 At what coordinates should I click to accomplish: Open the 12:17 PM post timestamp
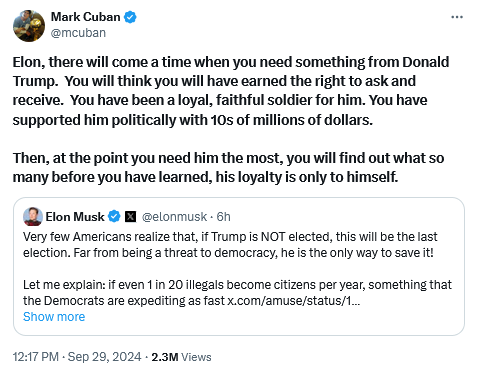pyautogui.click(x=36, y=357)
